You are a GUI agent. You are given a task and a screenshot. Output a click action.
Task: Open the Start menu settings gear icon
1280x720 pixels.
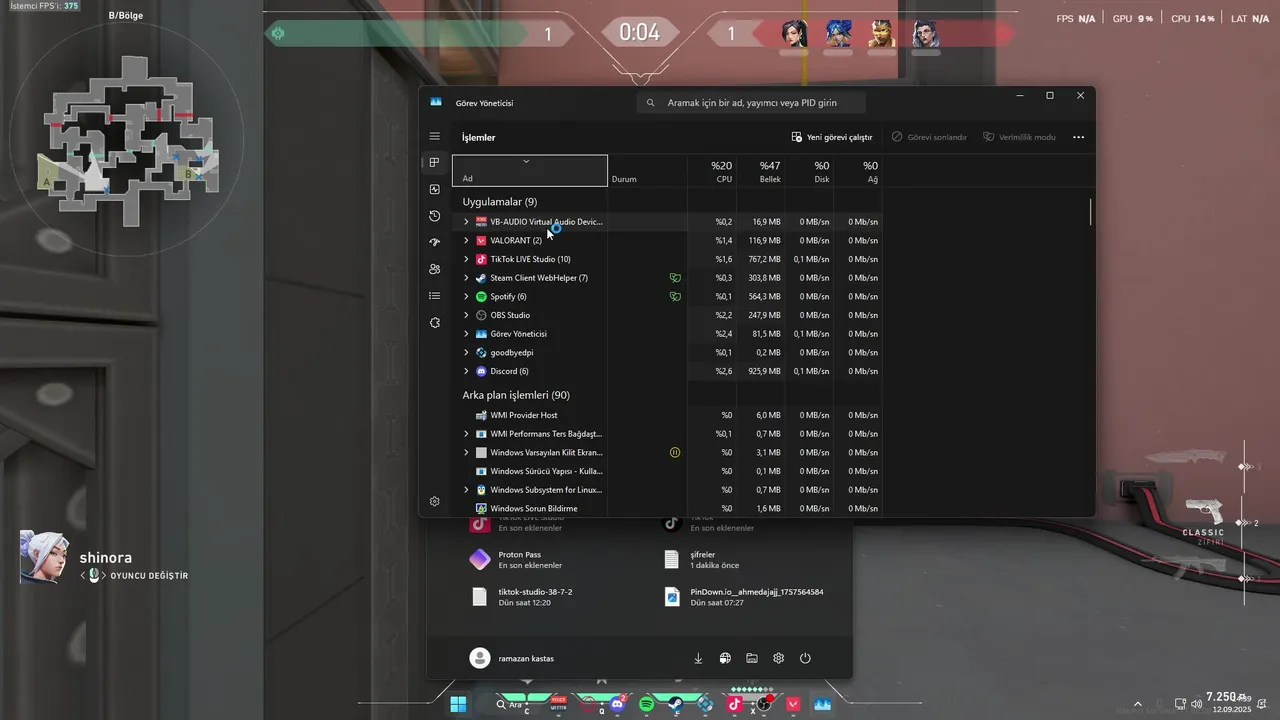pos(778,658)
